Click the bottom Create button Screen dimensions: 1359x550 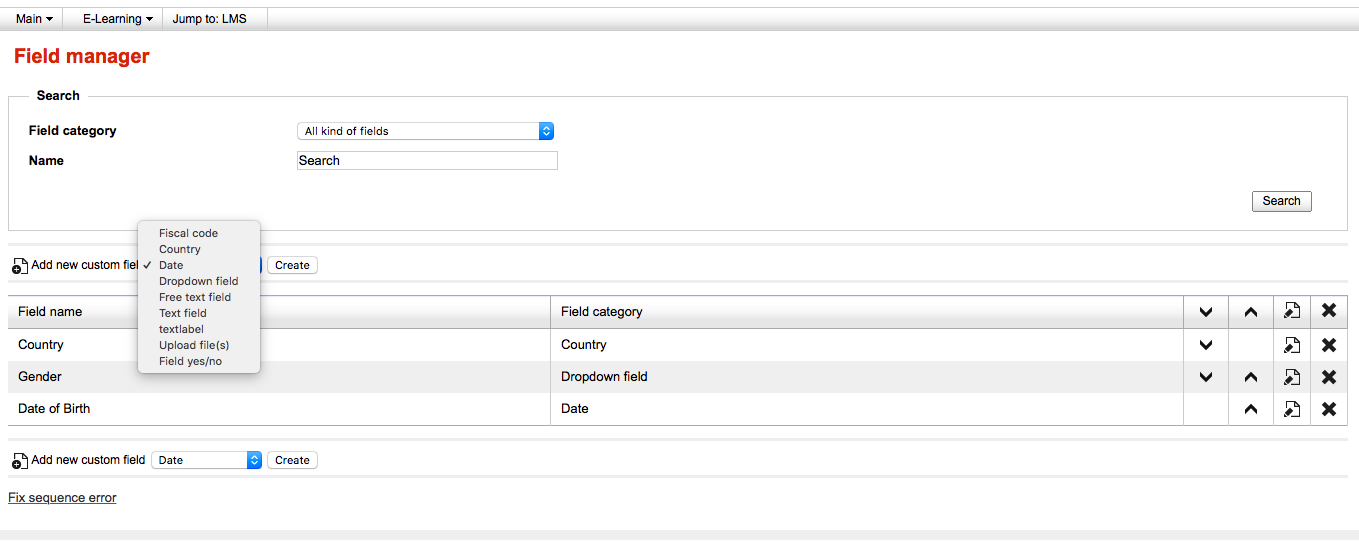pyautogui.click(x=292, y=460)
